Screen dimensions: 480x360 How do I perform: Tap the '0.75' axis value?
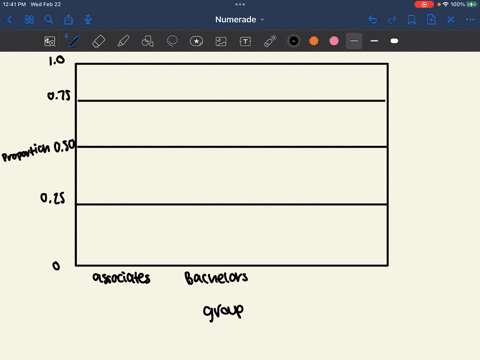pyautogui.click(x=59, y=96)
